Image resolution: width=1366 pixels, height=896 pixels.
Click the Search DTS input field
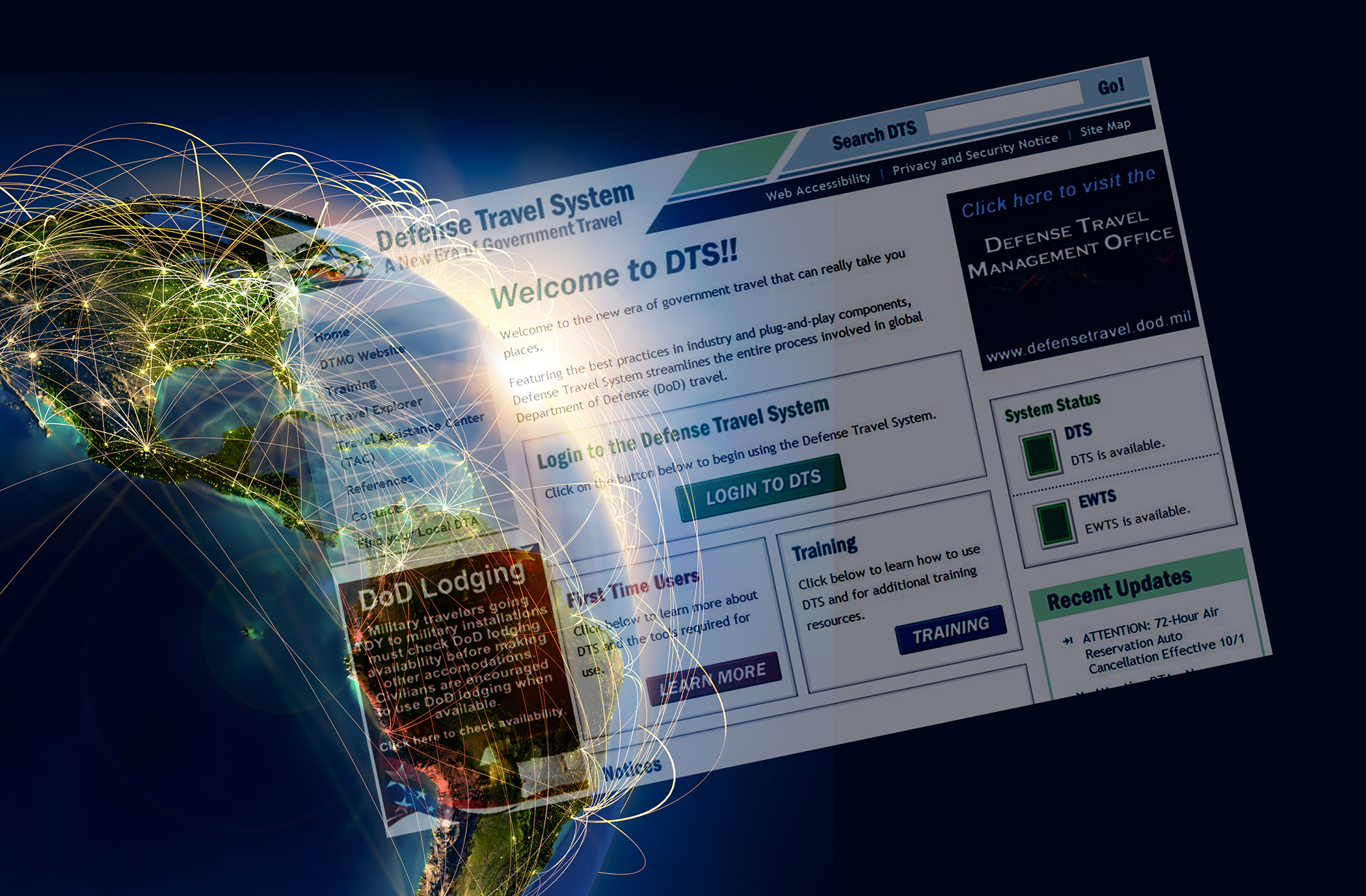[1003, 109]
